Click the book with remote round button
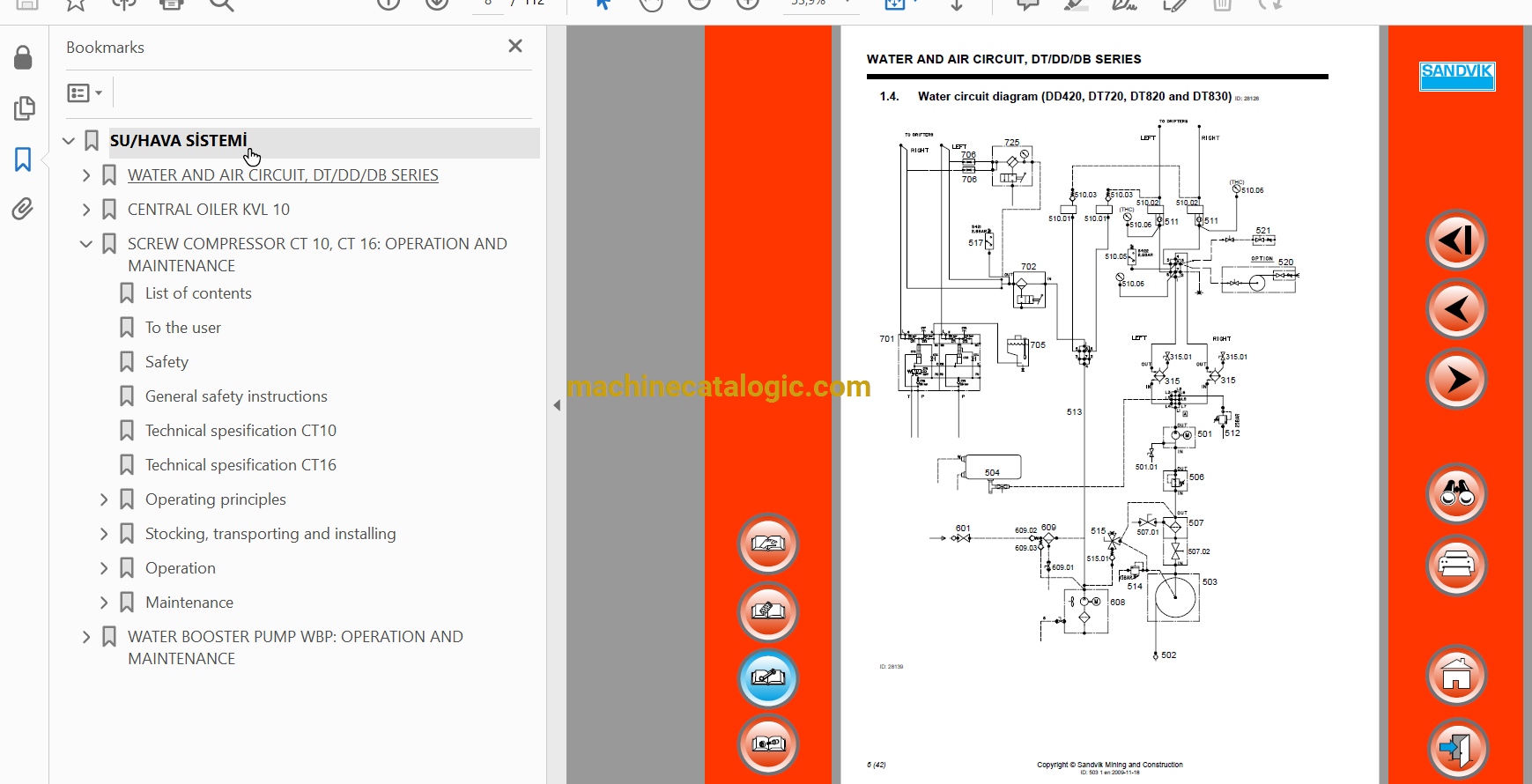 [x=768, y=610]
